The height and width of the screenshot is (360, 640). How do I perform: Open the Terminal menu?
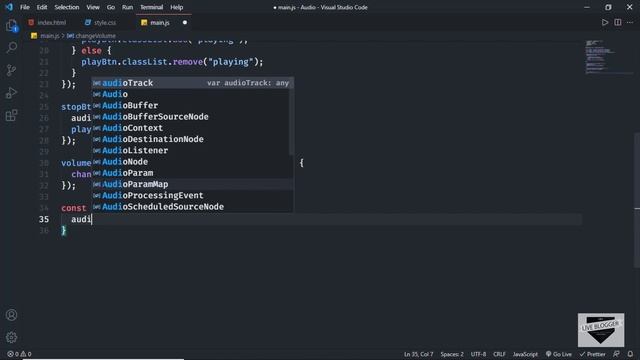[x=151, y=7]
